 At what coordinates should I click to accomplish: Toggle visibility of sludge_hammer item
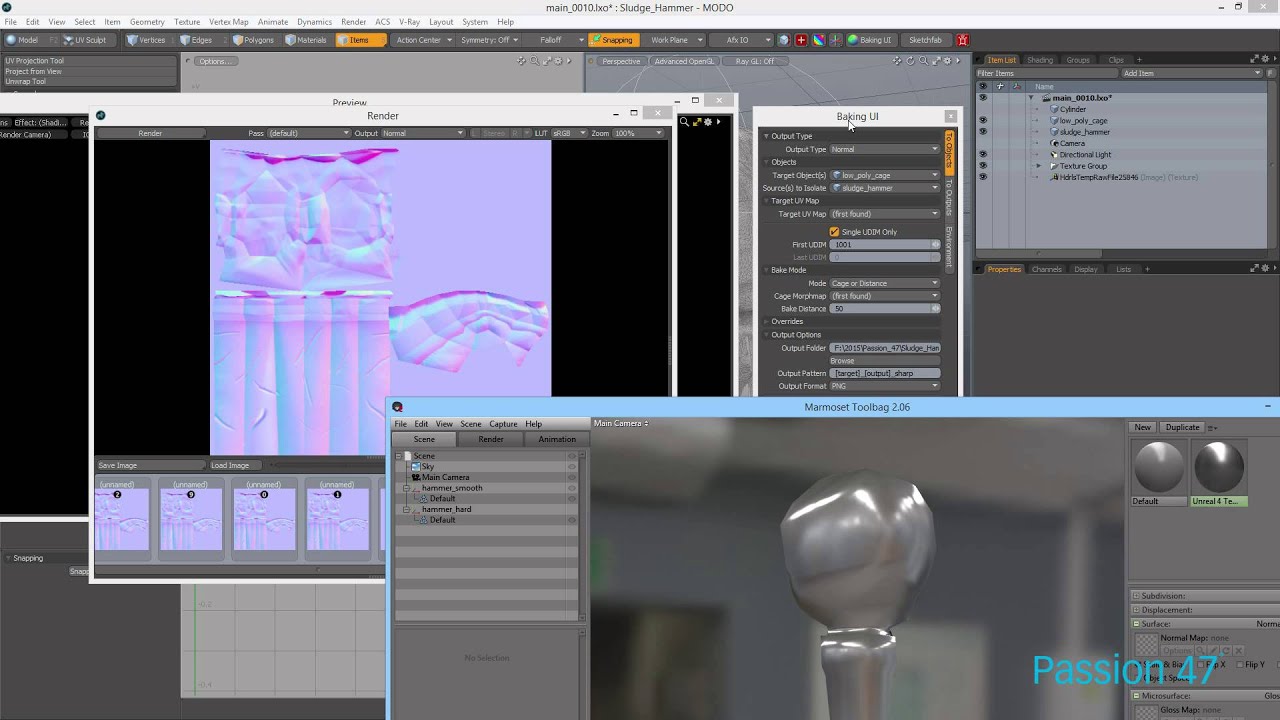pyautogui.click(x=982, y=132)
